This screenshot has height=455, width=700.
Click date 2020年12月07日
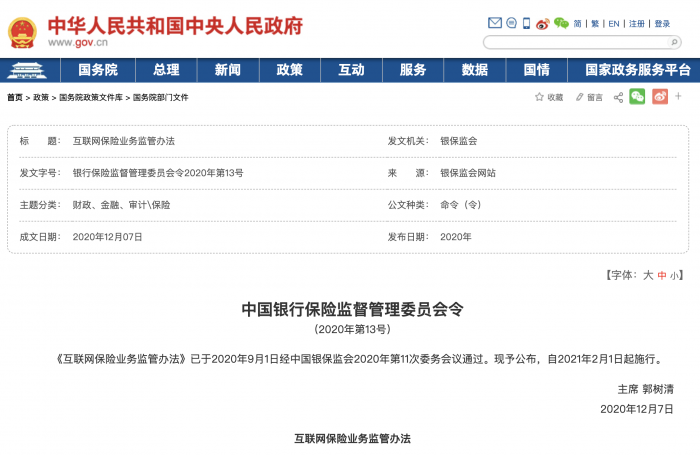108,237
